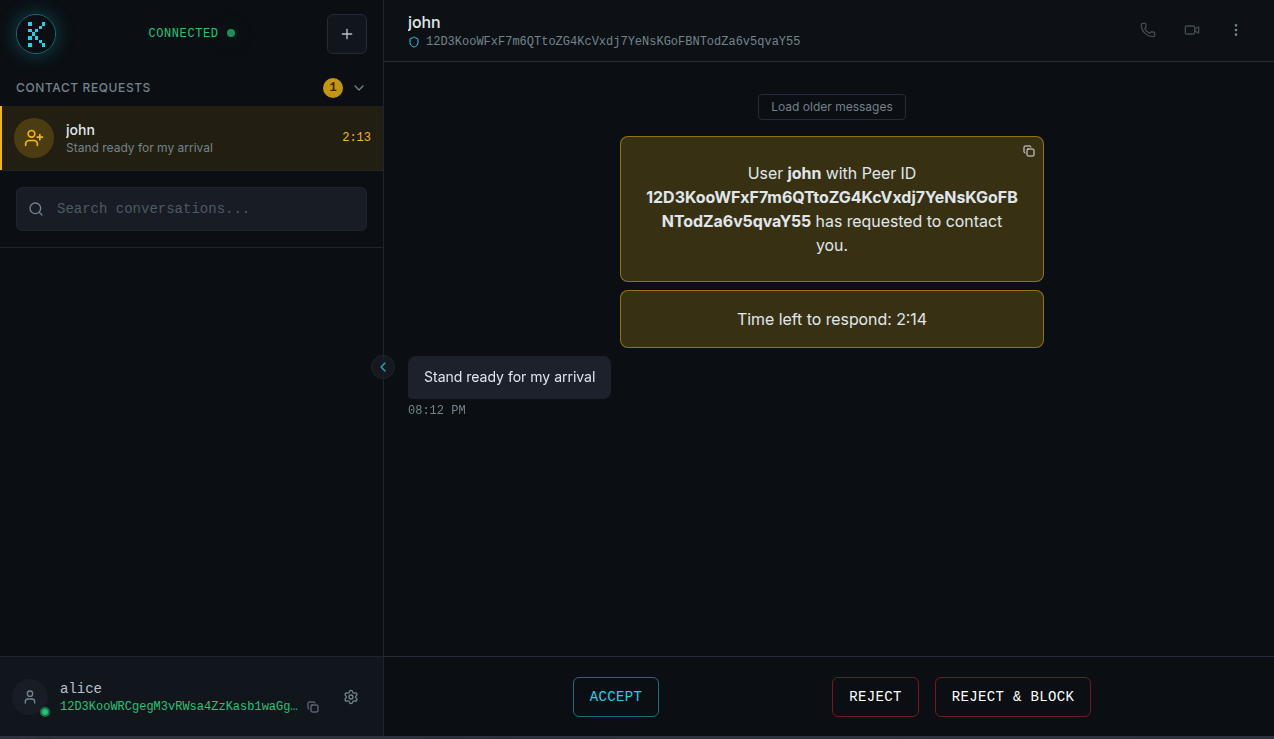Click the app logo in the top-left corner
Image resolution: width=1274 pixels, height=739 pixels.
36,33
